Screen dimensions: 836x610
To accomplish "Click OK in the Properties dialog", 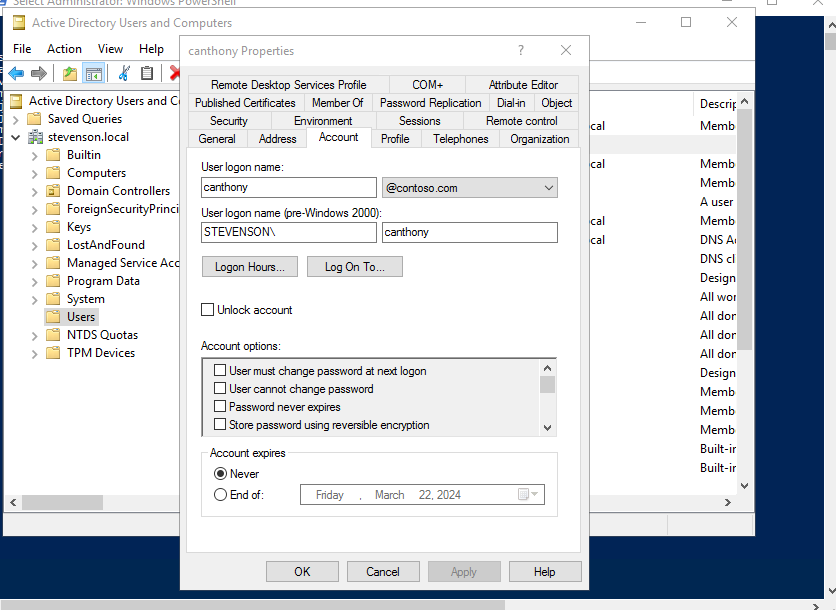I will coord(302,572).
